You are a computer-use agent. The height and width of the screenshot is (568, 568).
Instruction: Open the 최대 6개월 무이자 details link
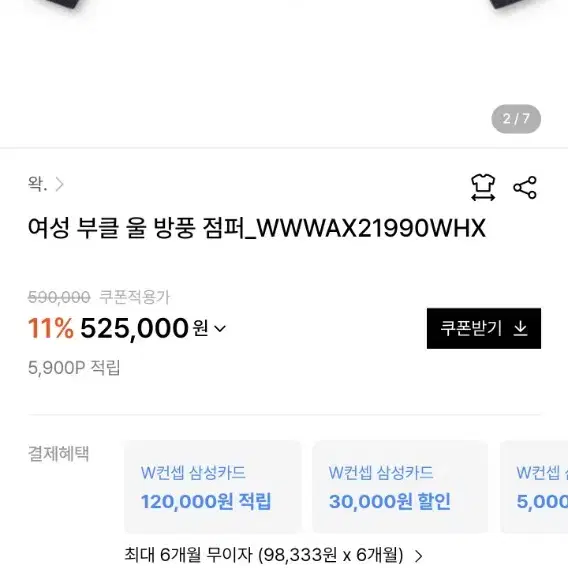(x=263, y=555)
